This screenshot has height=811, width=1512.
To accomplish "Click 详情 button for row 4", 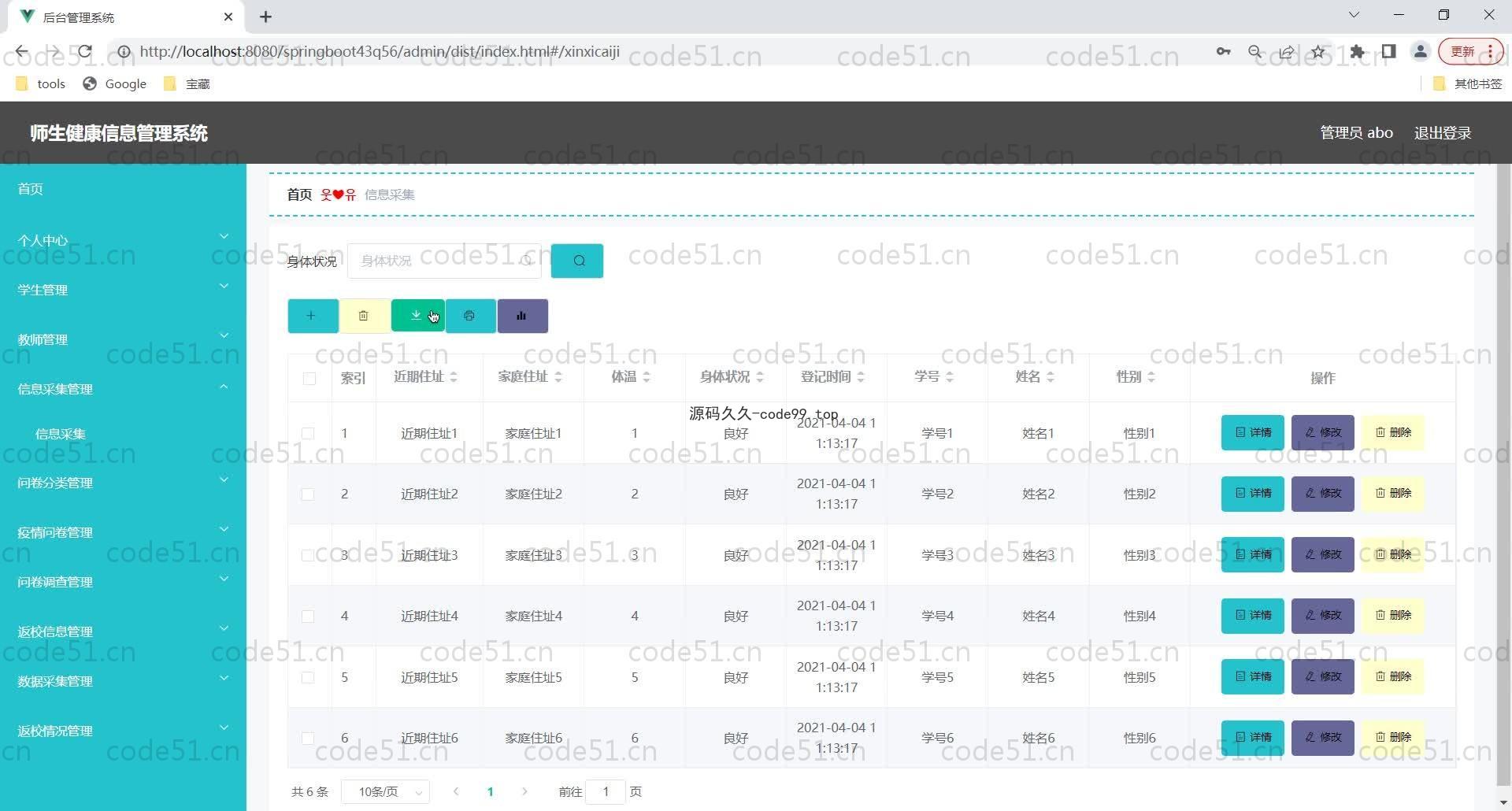I will [1253, 616].
